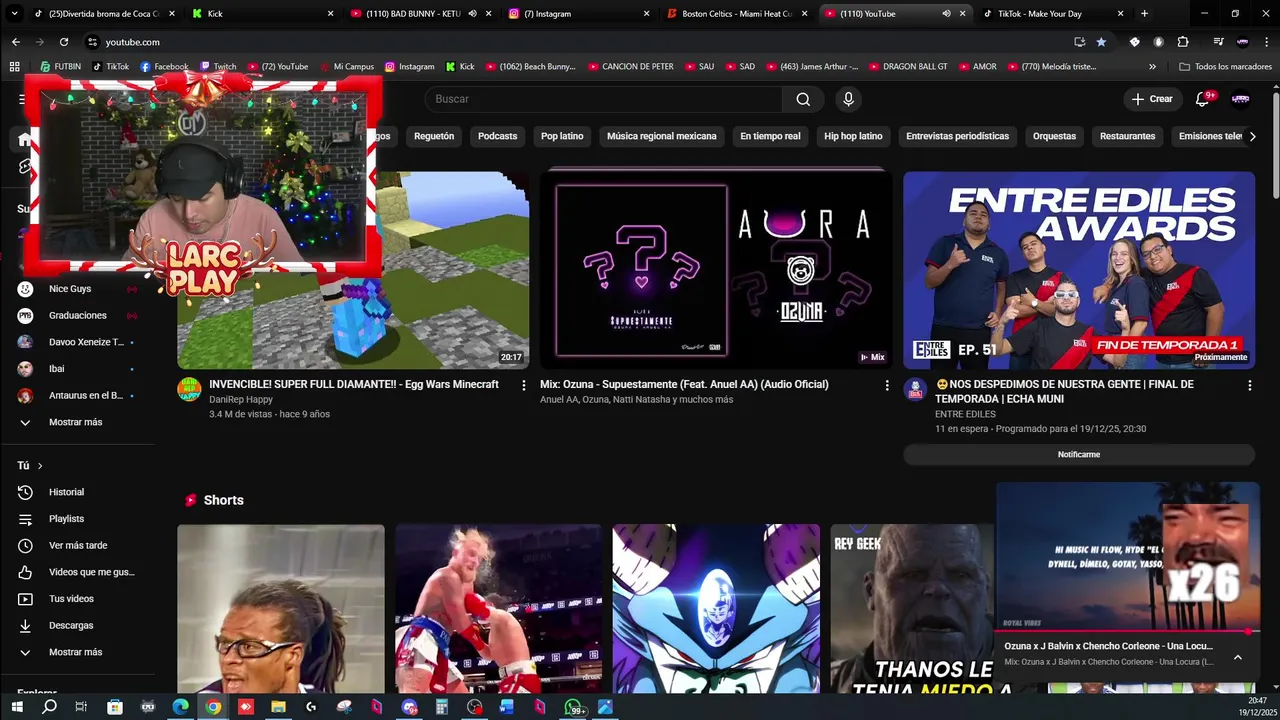
Task: Show hidden bookmarks overflow chevron
Action: coord(1152,67)
